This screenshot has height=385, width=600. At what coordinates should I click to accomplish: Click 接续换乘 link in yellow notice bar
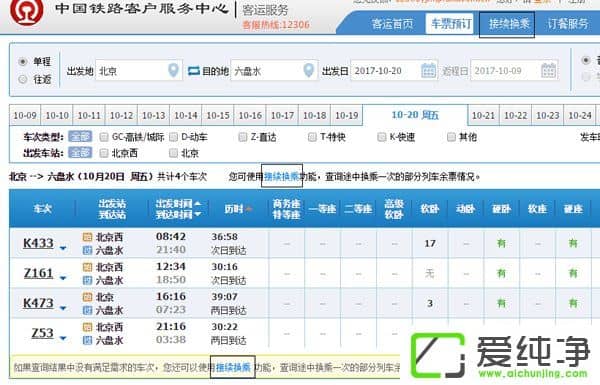[x=233, y=368]
